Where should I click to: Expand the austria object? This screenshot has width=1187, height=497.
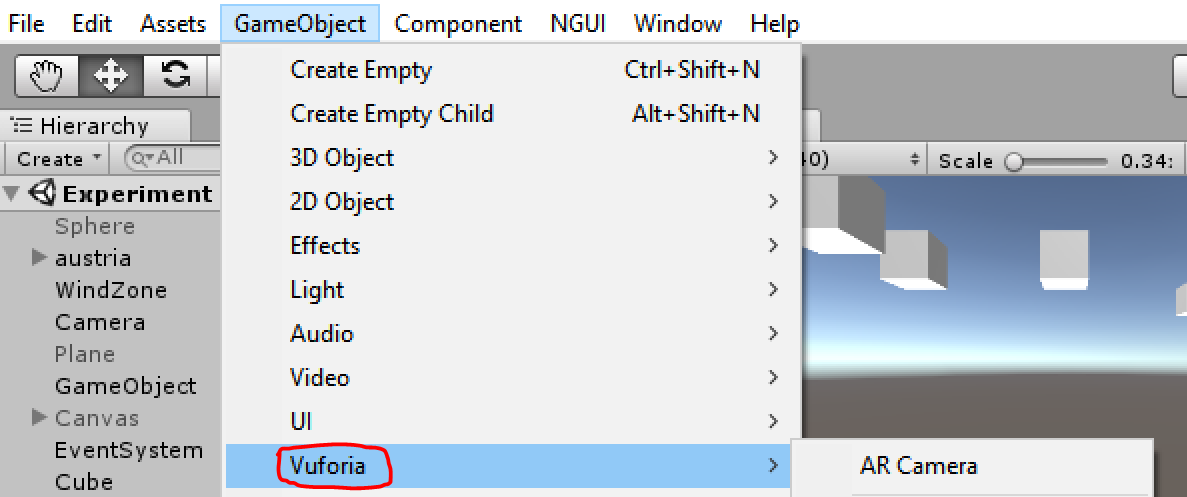click(40, 258)
